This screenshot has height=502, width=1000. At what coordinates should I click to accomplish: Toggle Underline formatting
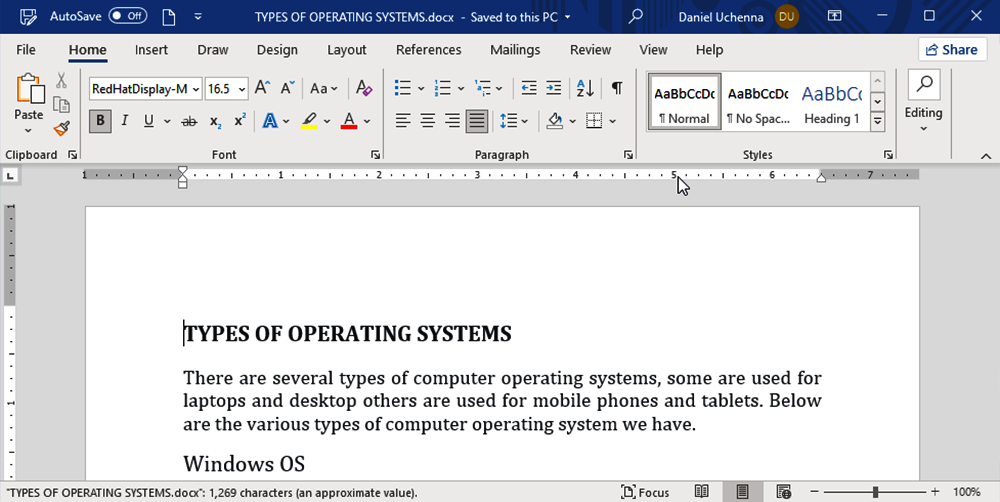(x=149, y=121)
